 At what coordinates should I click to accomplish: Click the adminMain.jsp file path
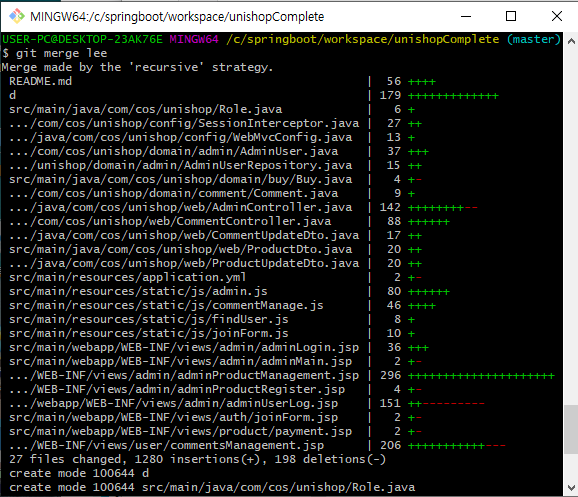181,361
